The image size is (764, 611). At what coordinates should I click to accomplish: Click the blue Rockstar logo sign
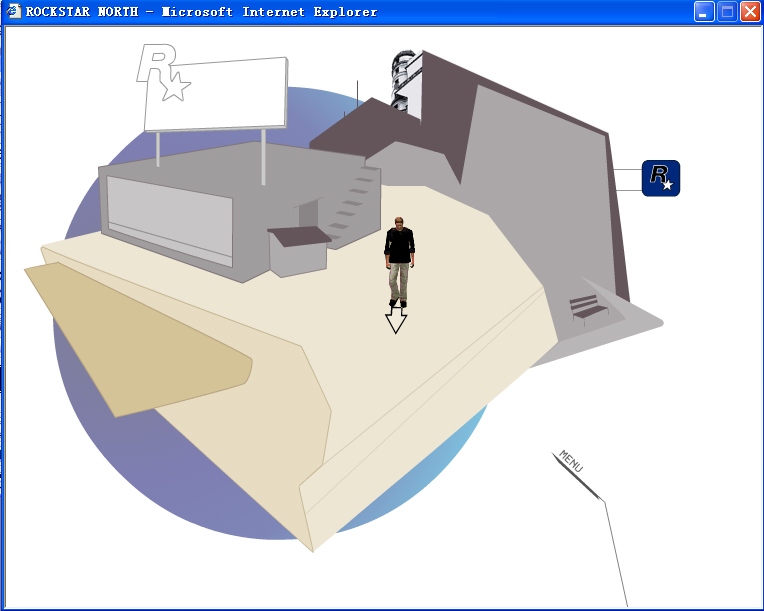click(661, 178)
